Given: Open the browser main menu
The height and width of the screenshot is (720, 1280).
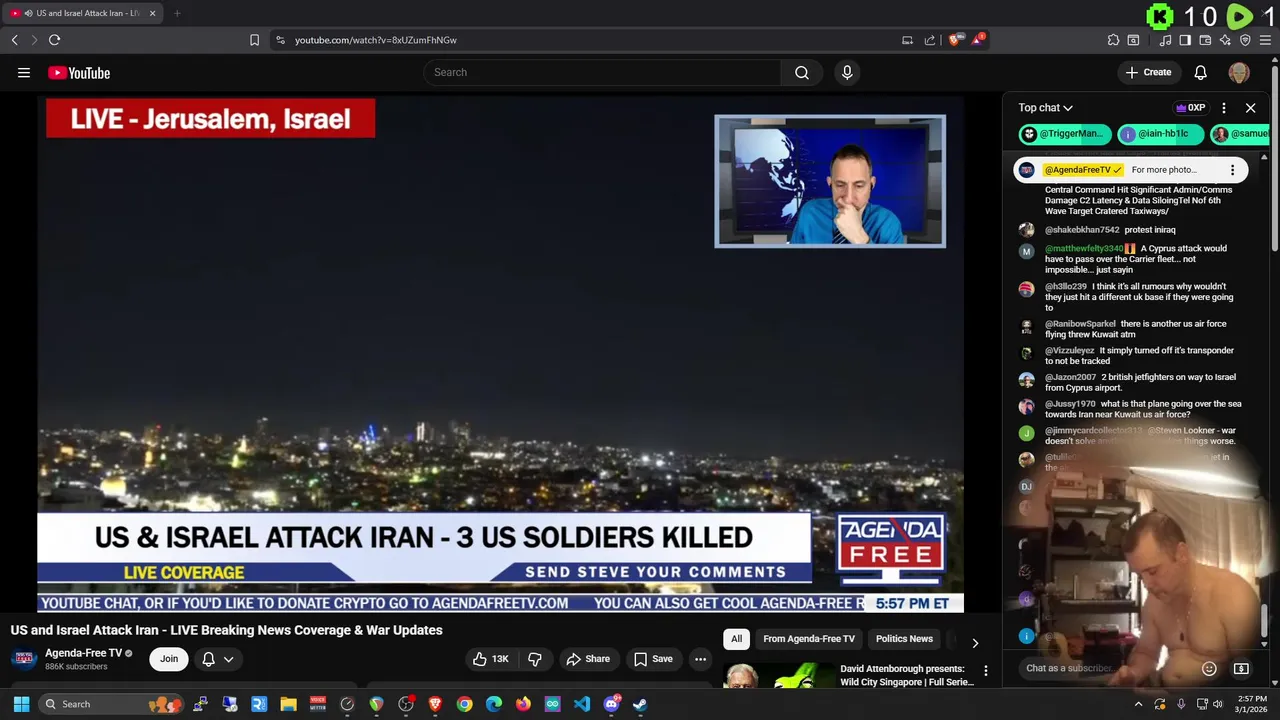Looking at the screenshot, I should (x=1265, y=40).
